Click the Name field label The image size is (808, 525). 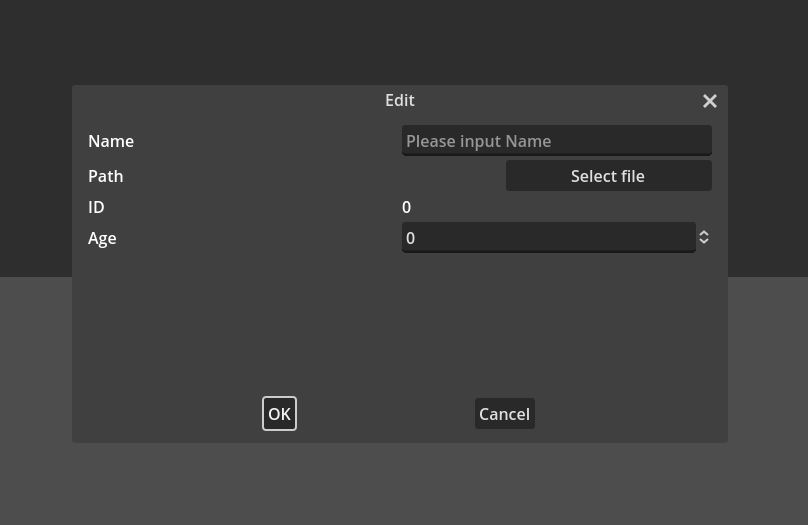pos(111,142)
